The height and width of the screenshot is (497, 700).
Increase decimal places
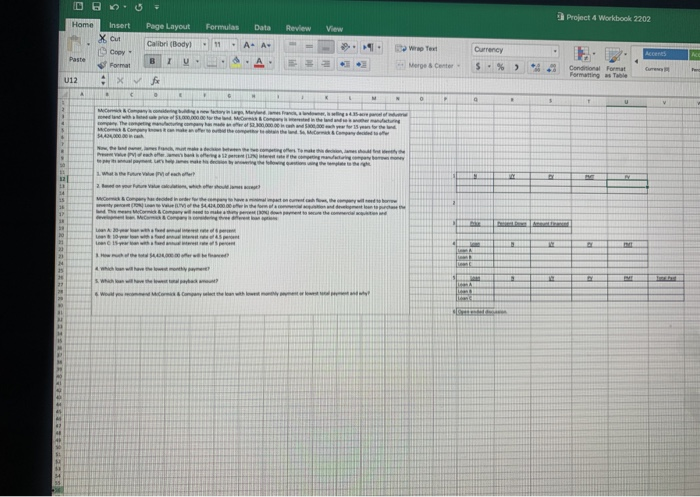click(535, 68)
